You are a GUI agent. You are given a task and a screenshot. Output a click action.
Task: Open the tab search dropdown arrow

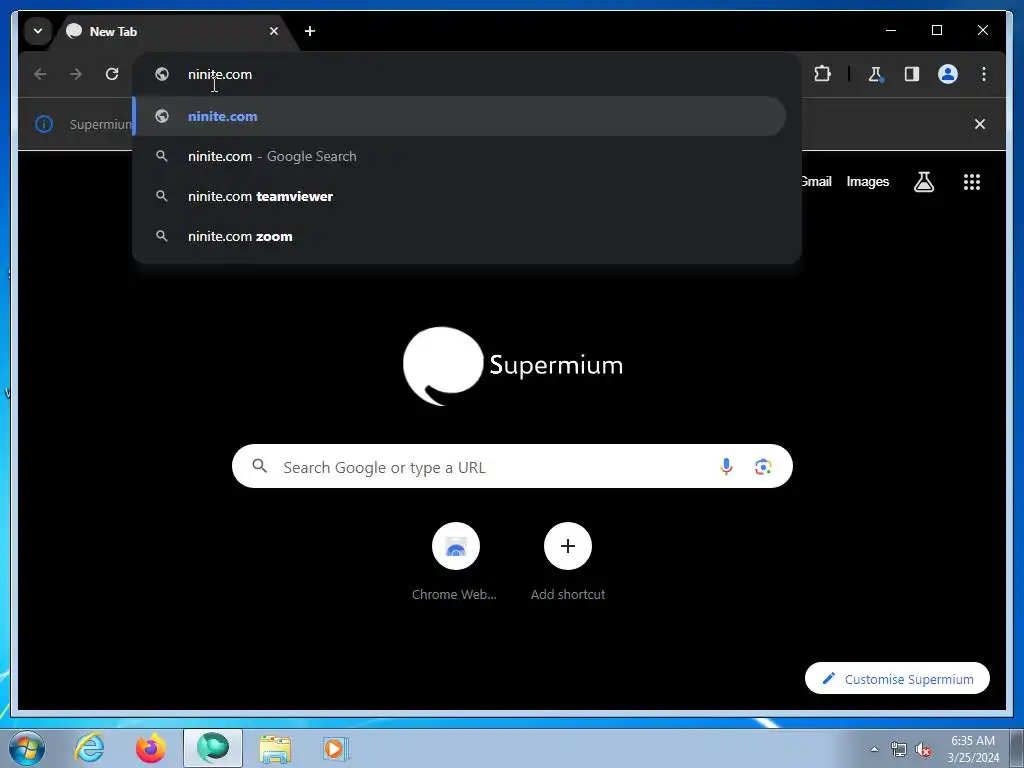[x=38, y=31]
